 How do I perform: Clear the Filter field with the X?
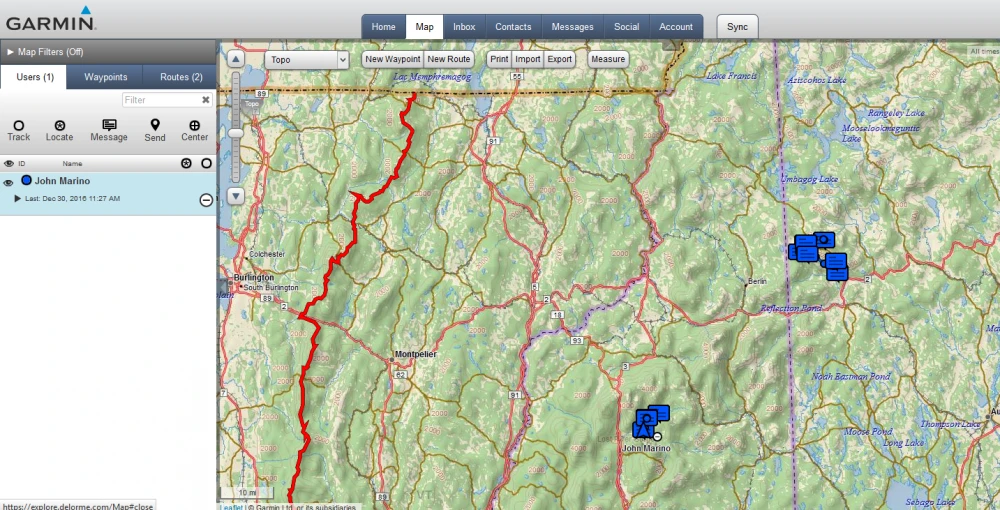pyautogui.click(x=206, y=100)
